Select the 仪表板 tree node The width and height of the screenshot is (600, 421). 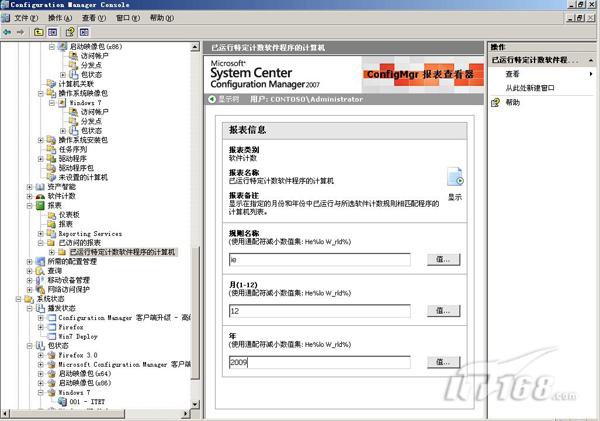(69, 215)
